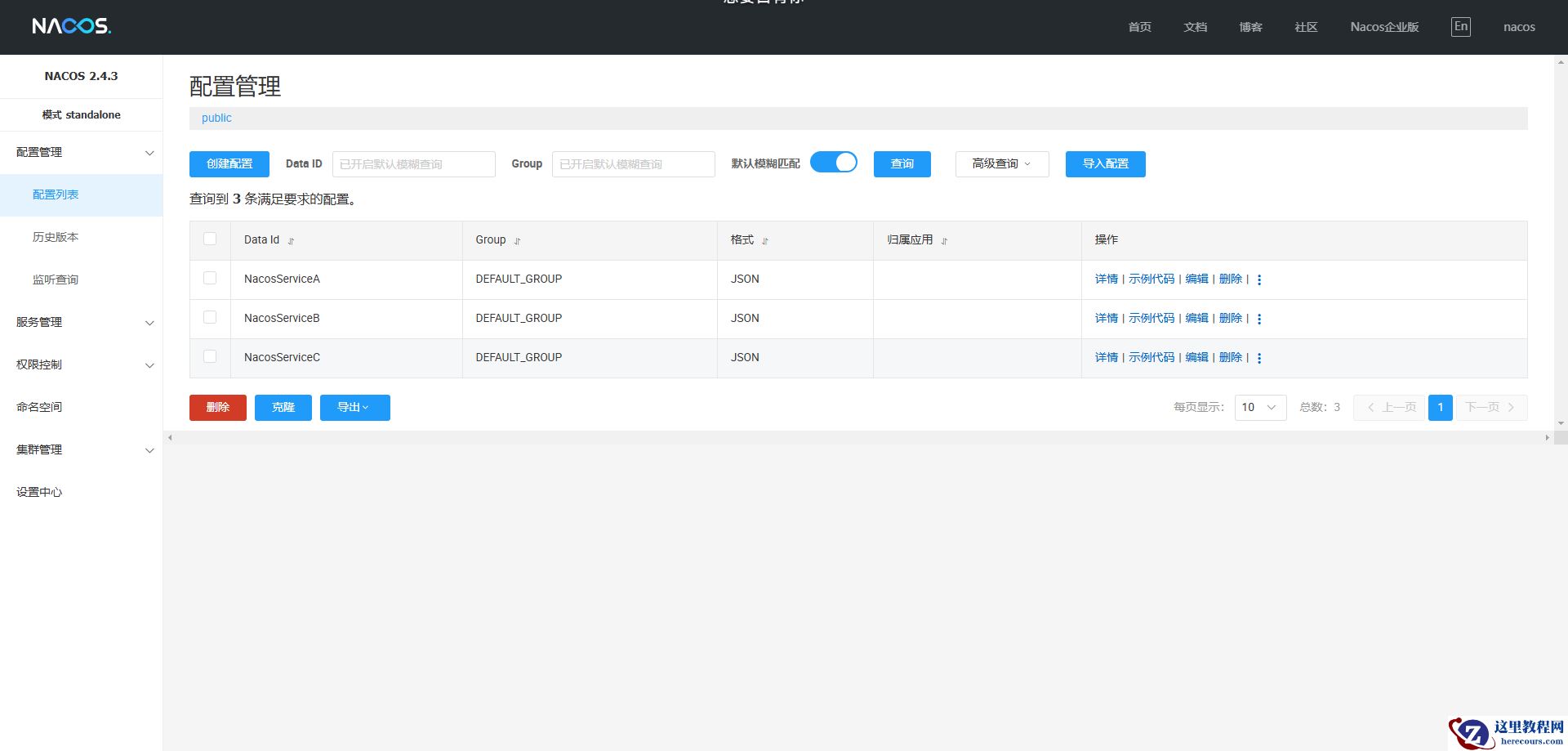Screen dimensions: 1568x751
Task: Click the 创建配置 button
Action: 229,164
